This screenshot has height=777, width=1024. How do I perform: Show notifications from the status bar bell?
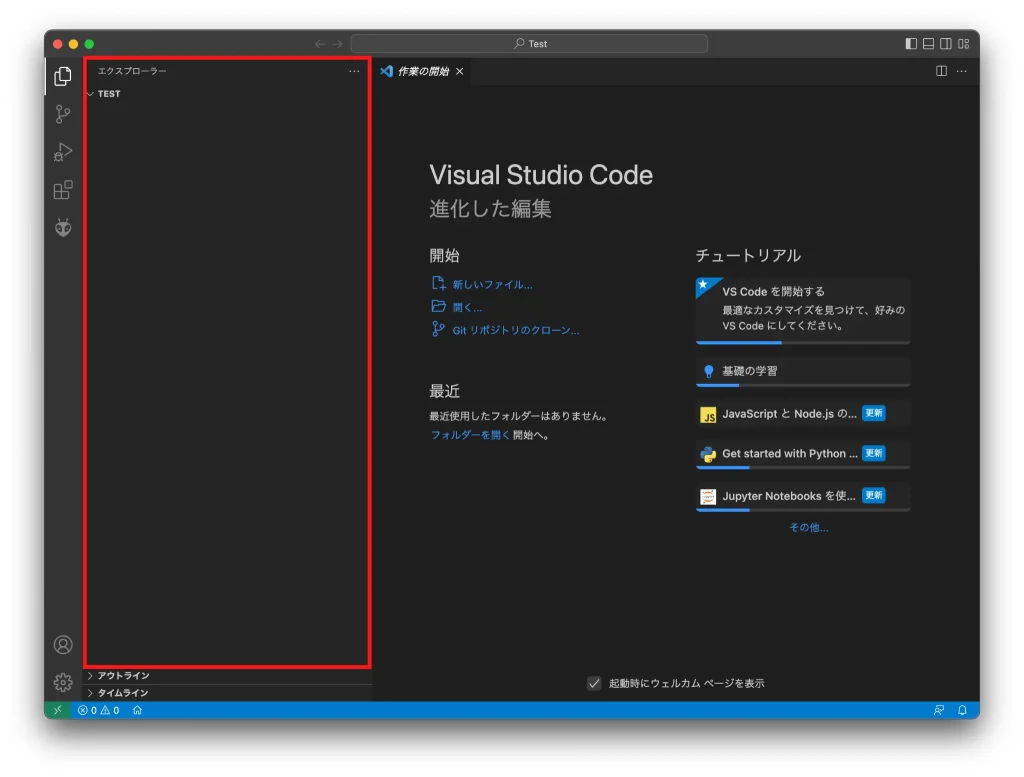[x=961, y=710]
